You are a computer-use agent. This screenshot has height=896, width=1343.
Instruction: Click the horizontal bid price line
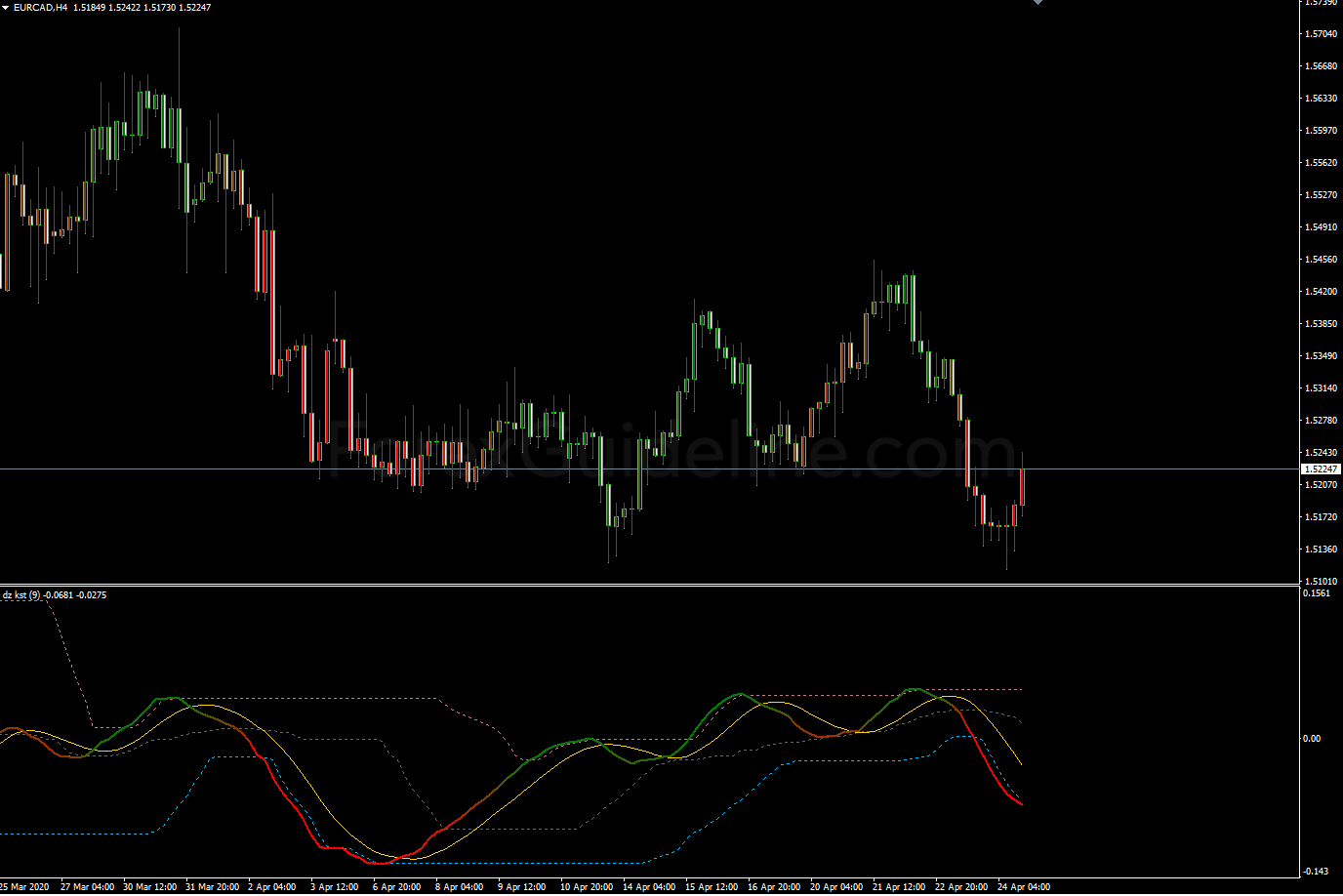point(586,469)
